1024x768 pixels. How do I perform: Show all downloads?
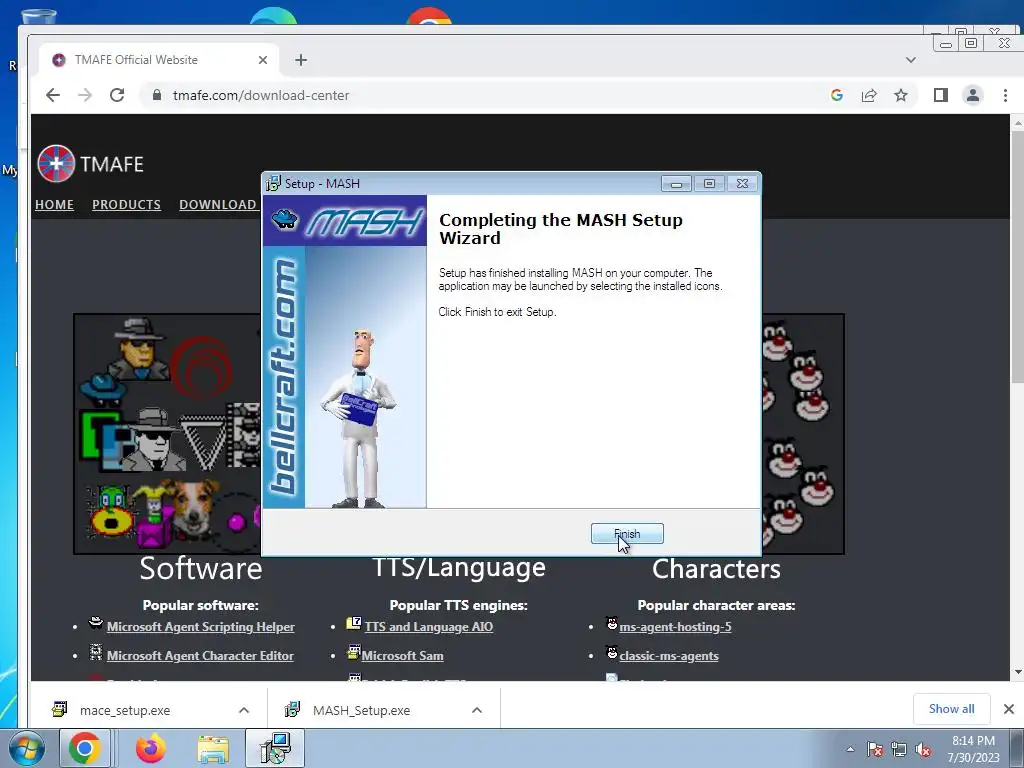pos(952,709)
